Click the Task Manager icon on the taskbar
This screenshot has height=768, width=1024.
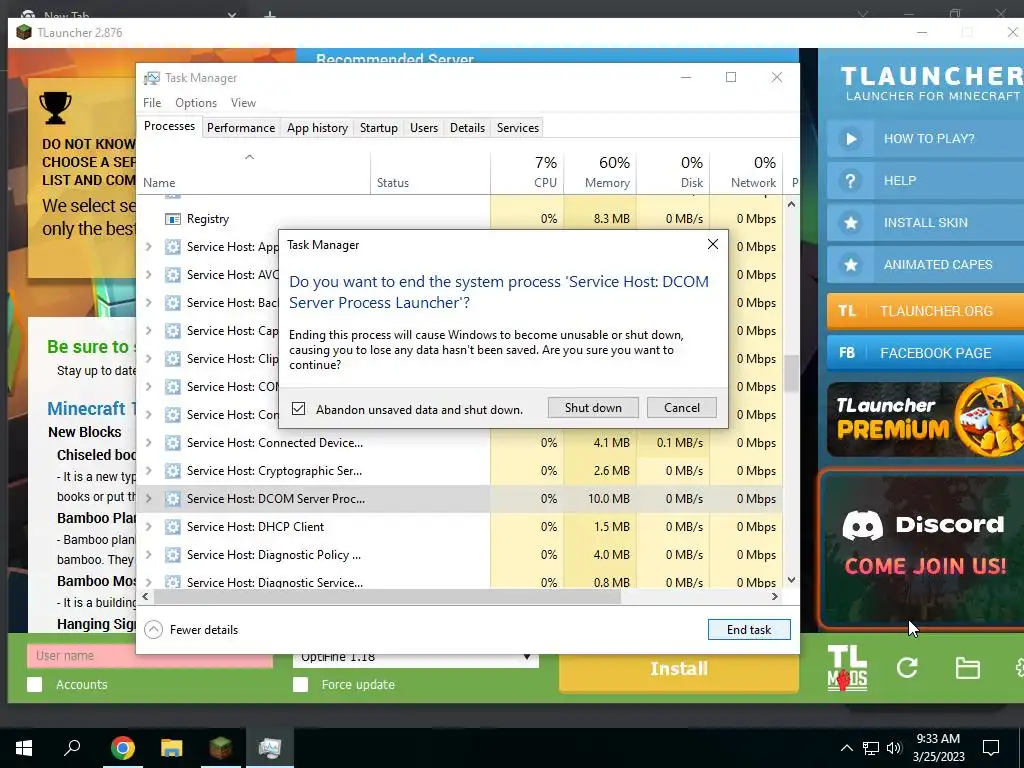[270, 748]
